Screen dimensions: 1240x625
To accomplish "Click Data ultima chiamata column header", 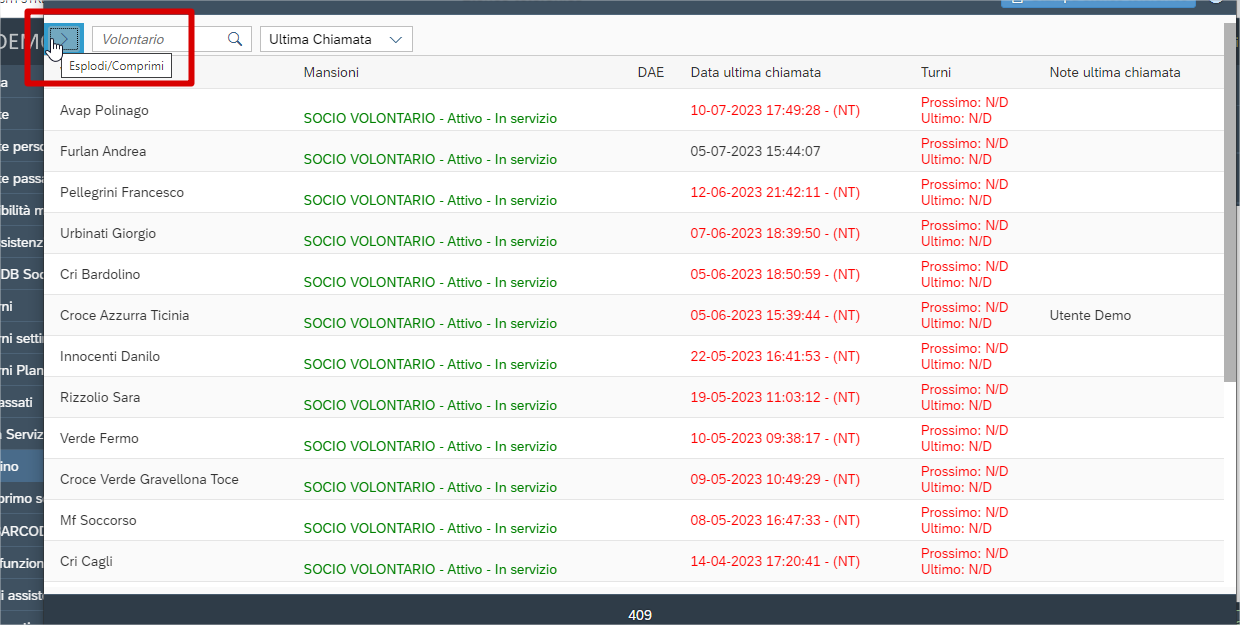I will coord(756,72).
